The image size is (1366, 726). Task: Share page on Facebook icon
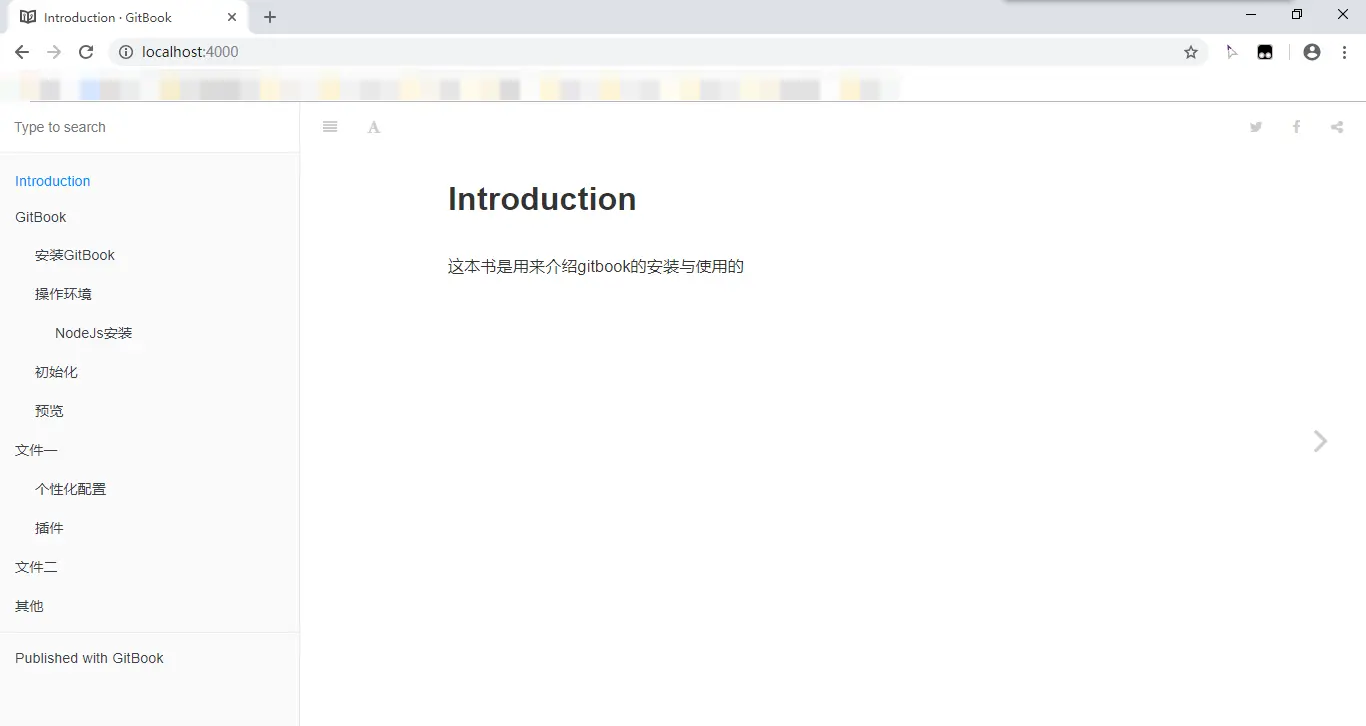point(1296,127)
